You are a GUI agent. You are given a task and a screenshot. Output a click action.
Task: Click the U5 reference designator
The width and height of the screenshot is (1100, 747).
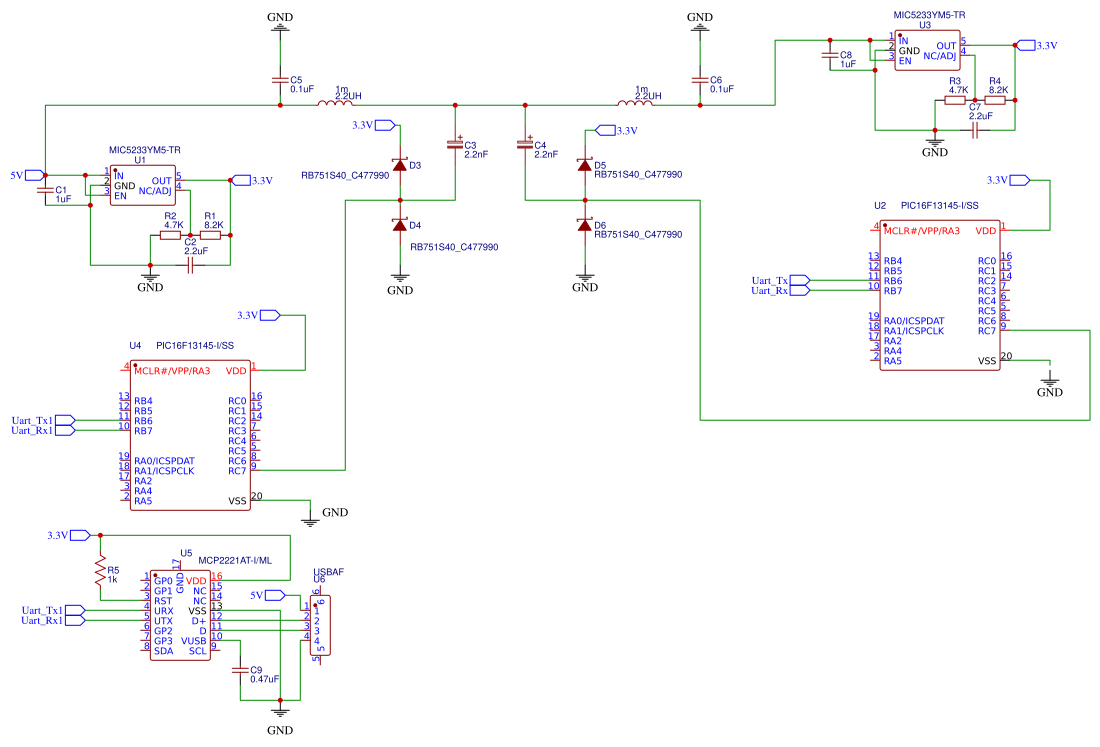[186, 553]
